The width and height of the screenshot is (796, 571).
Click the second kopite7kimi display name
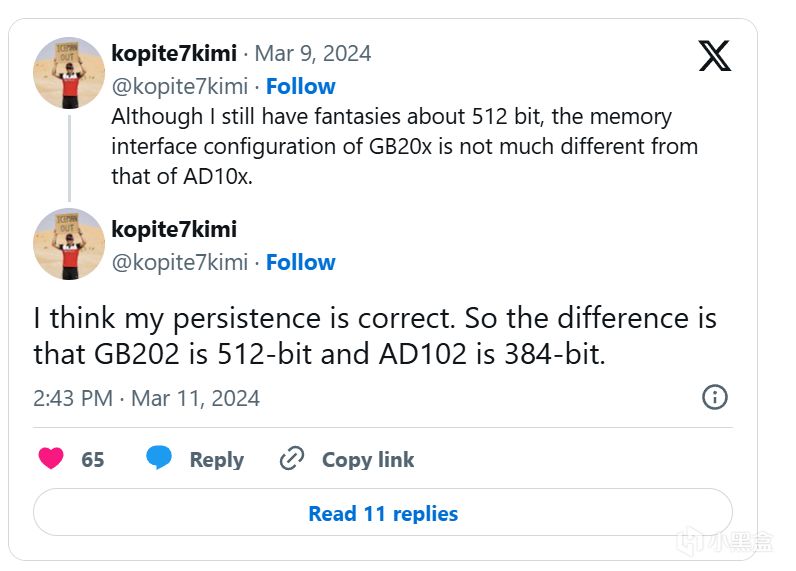click(174, 229)
